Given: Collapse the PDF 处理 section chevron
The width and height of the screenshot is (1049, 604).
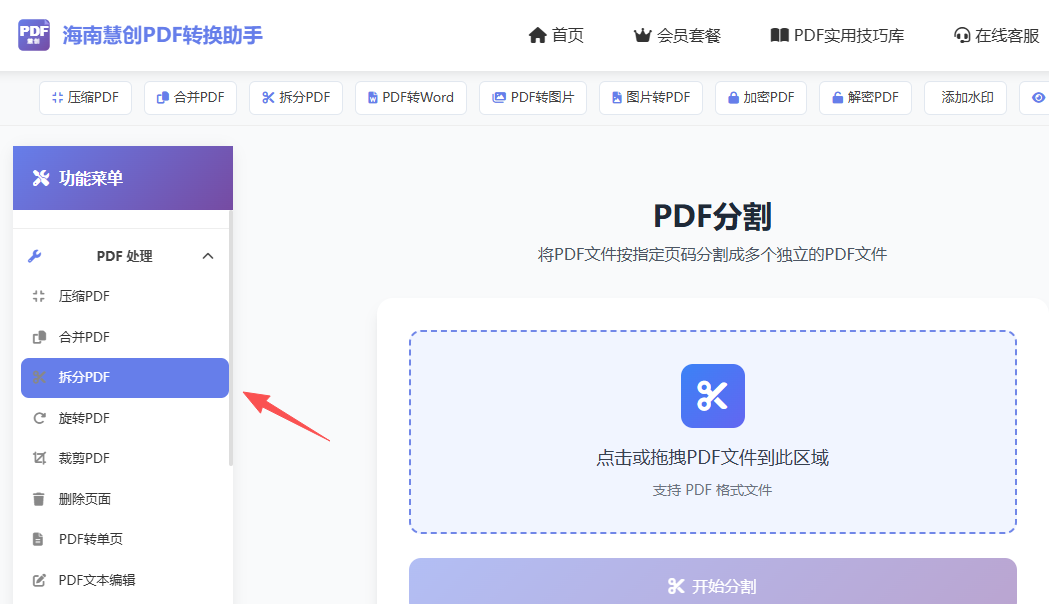Looking at the screenshot, I should [208, 256].
